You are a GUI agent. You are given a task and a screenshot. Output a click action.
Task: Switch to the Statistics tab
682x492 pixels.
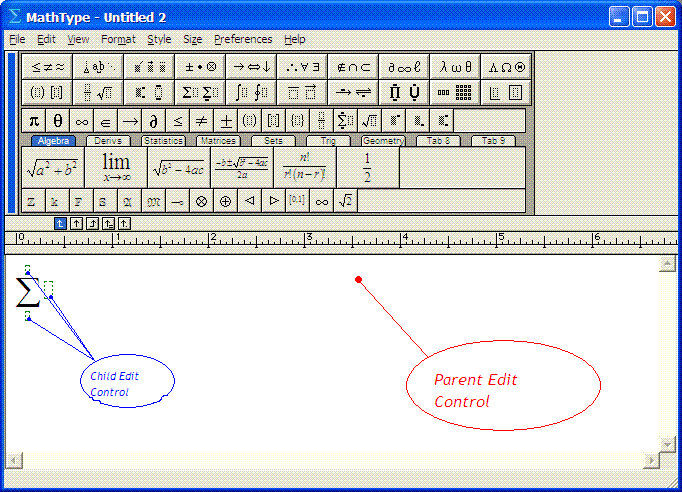(x=163, y=141)
